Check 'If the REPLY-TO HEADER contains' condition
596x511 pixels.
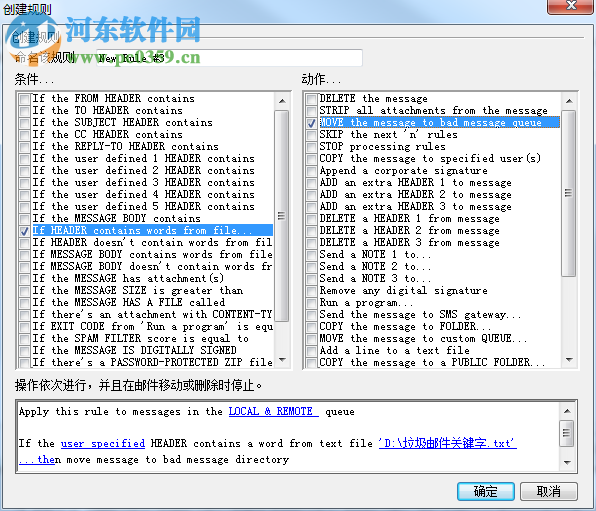click(x=24, y=147)
